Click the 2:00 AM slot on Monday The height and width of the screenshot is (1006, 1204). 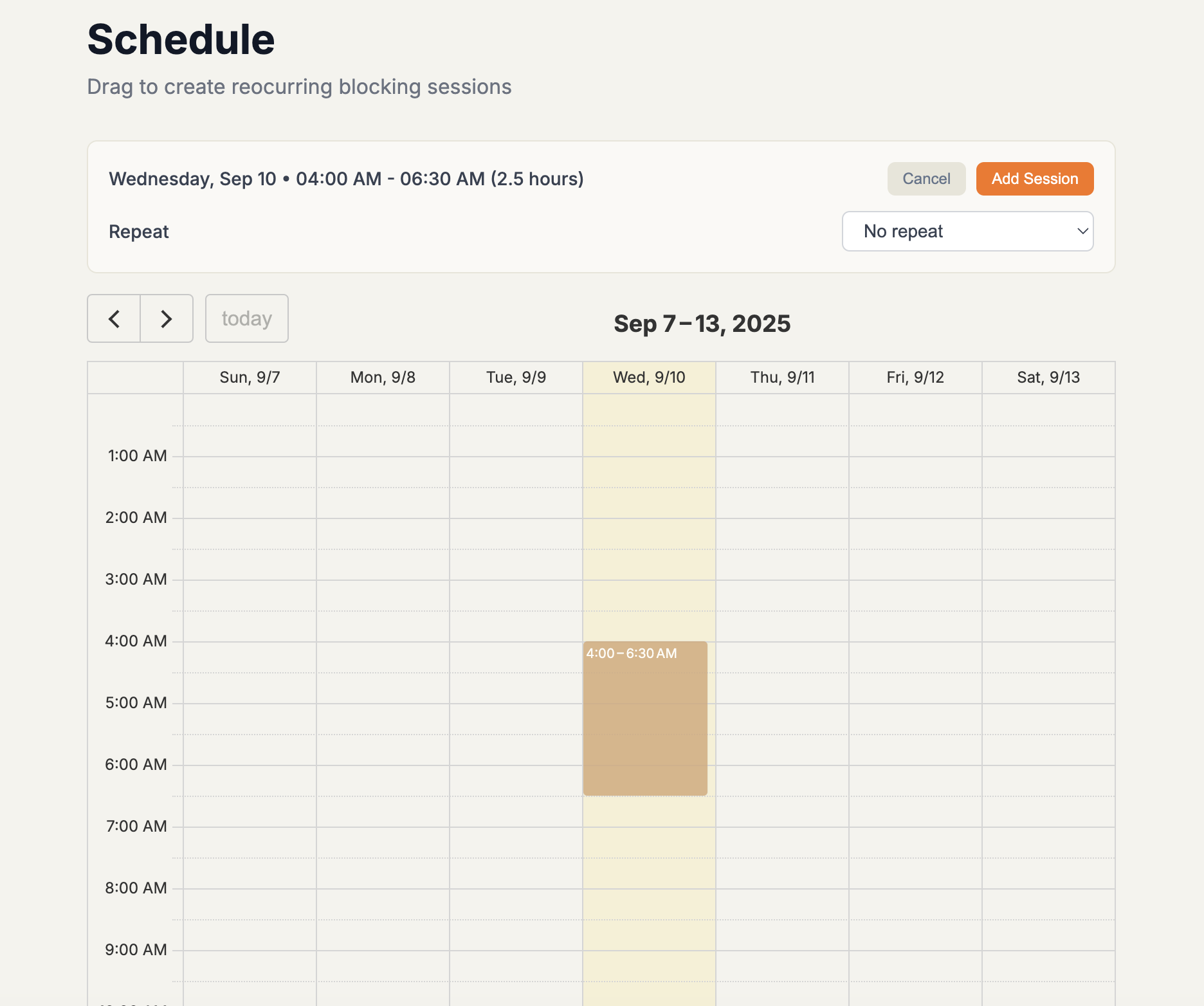click(x=383, y=548)
